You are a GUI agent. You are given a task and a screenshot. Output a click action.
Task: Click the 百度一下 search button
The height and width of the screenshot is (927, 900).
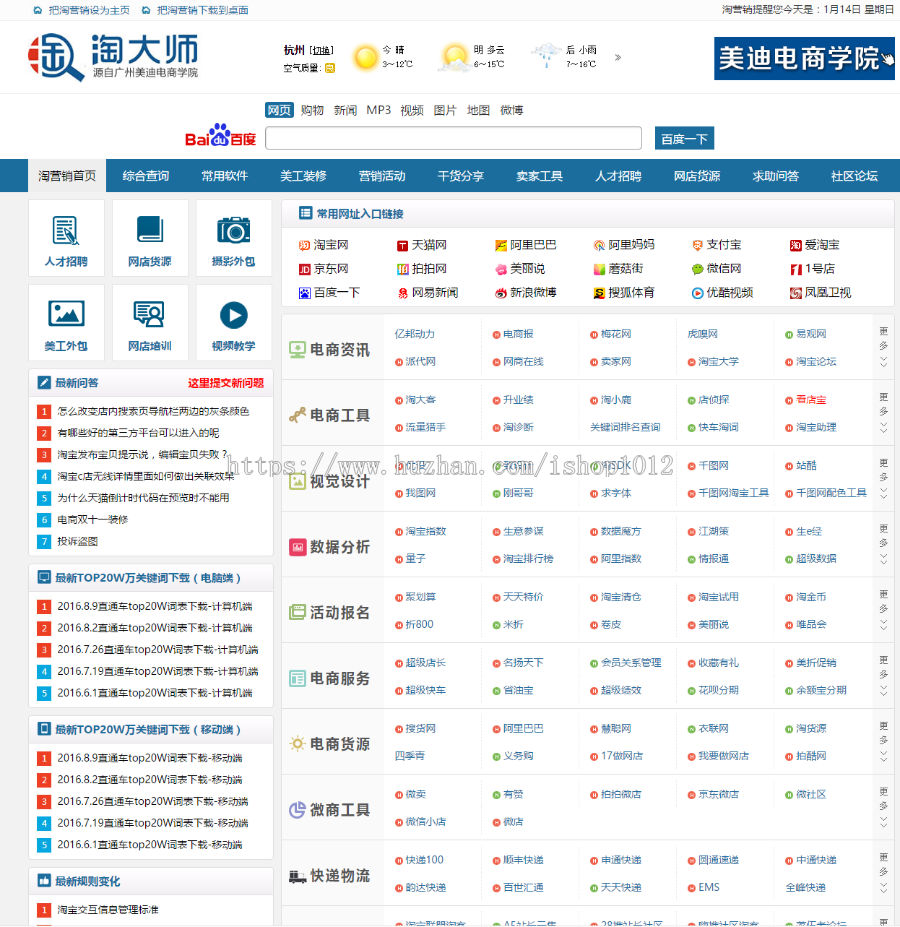pos(684,137)
